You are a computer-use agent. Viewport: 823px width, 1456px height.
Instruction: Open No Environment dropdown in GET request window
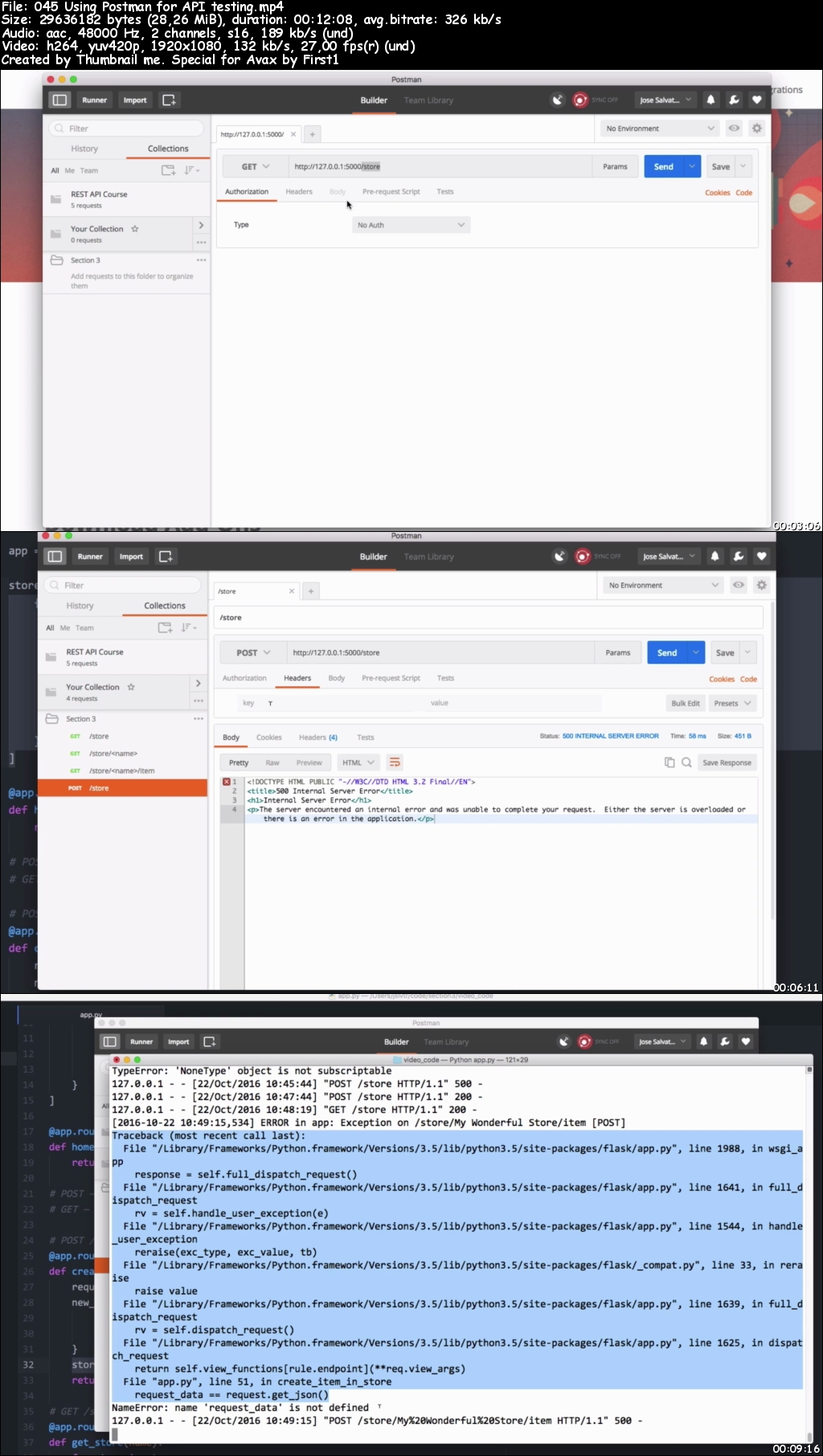(x=658, y=128)
